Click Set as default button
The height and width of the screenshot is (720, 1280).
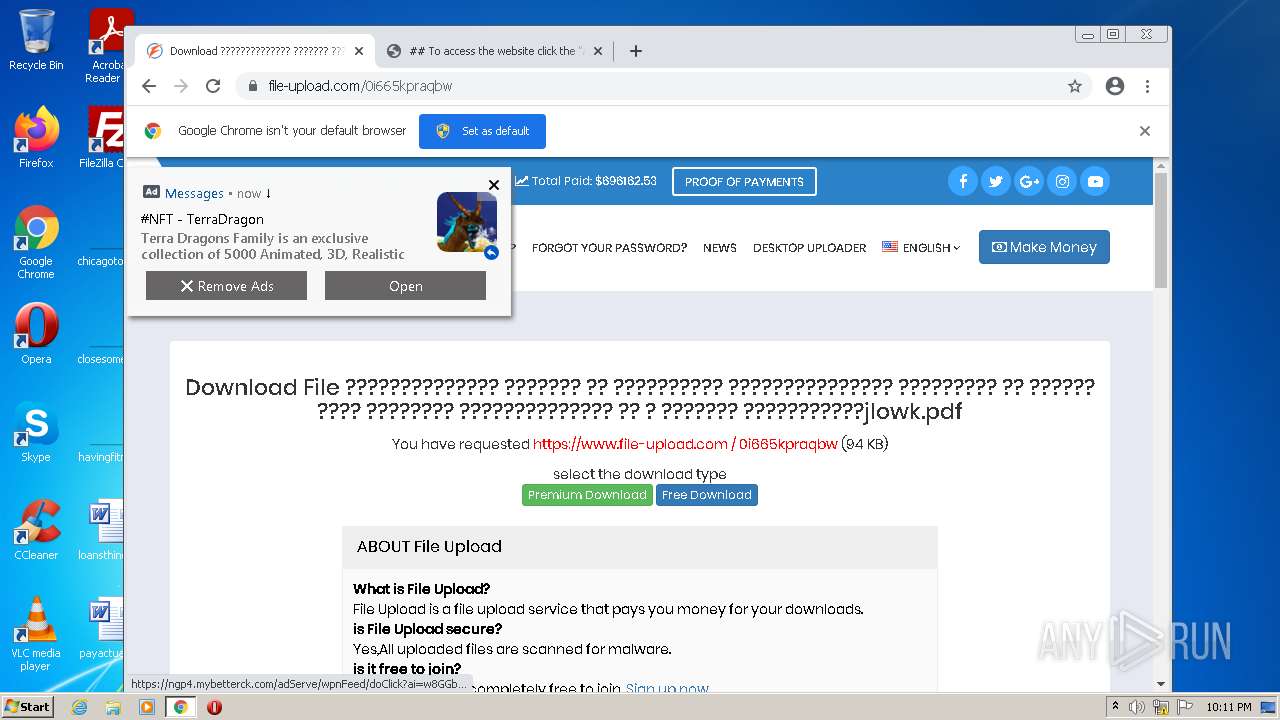pyautogui.click(x=482, y=131)
